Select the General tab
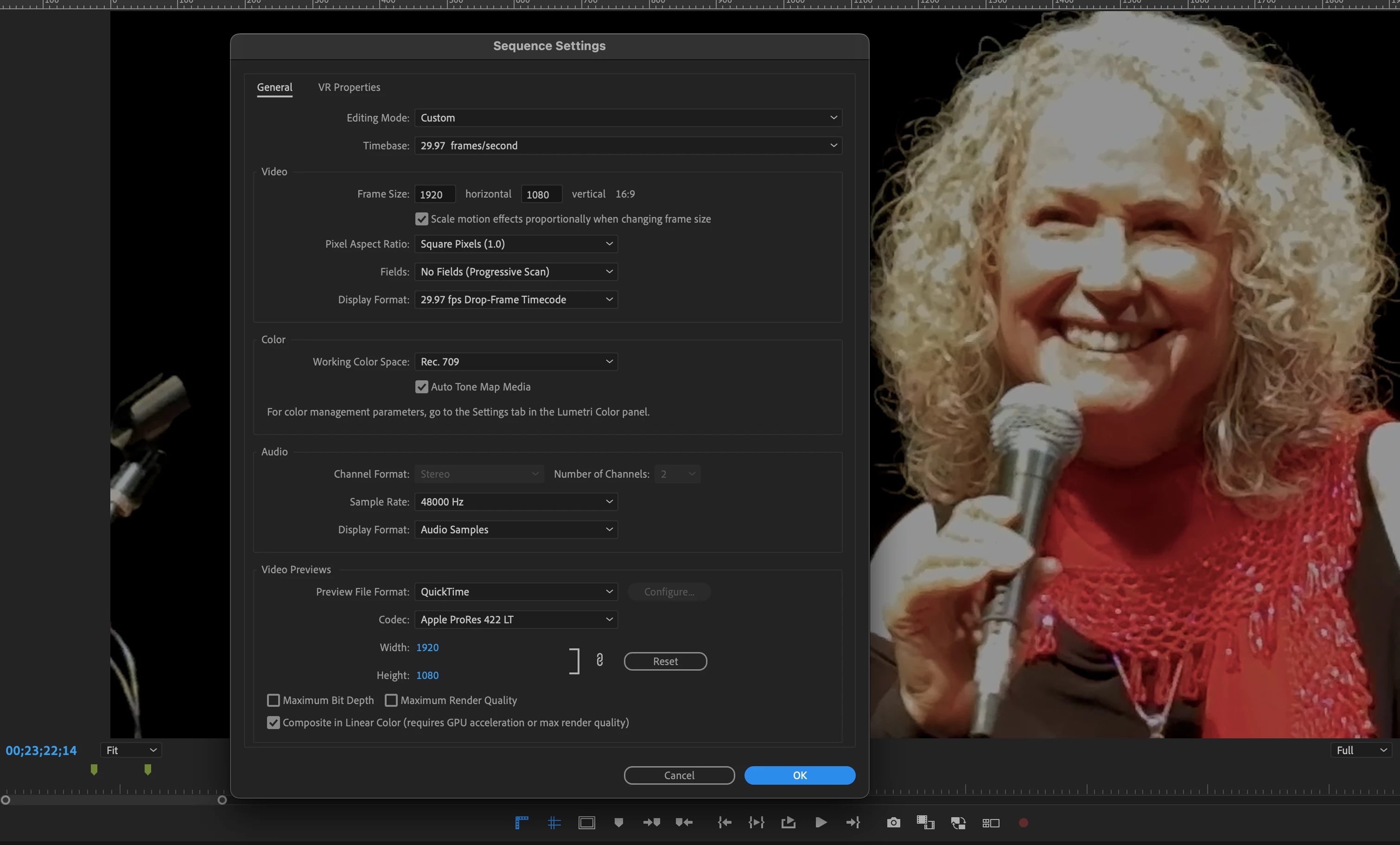 coord(274,87)
